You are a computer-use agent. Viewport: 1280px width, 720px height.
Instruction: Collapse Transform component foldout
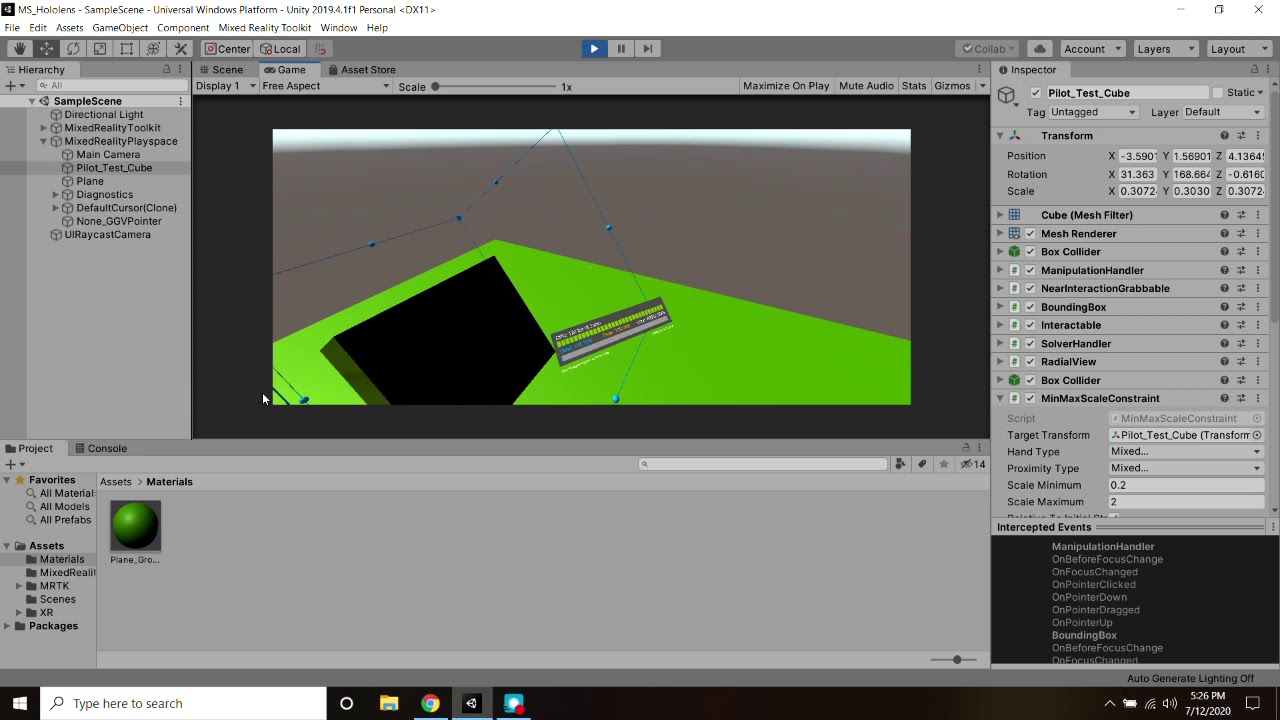pyautogui.click(x=999, y=136)
